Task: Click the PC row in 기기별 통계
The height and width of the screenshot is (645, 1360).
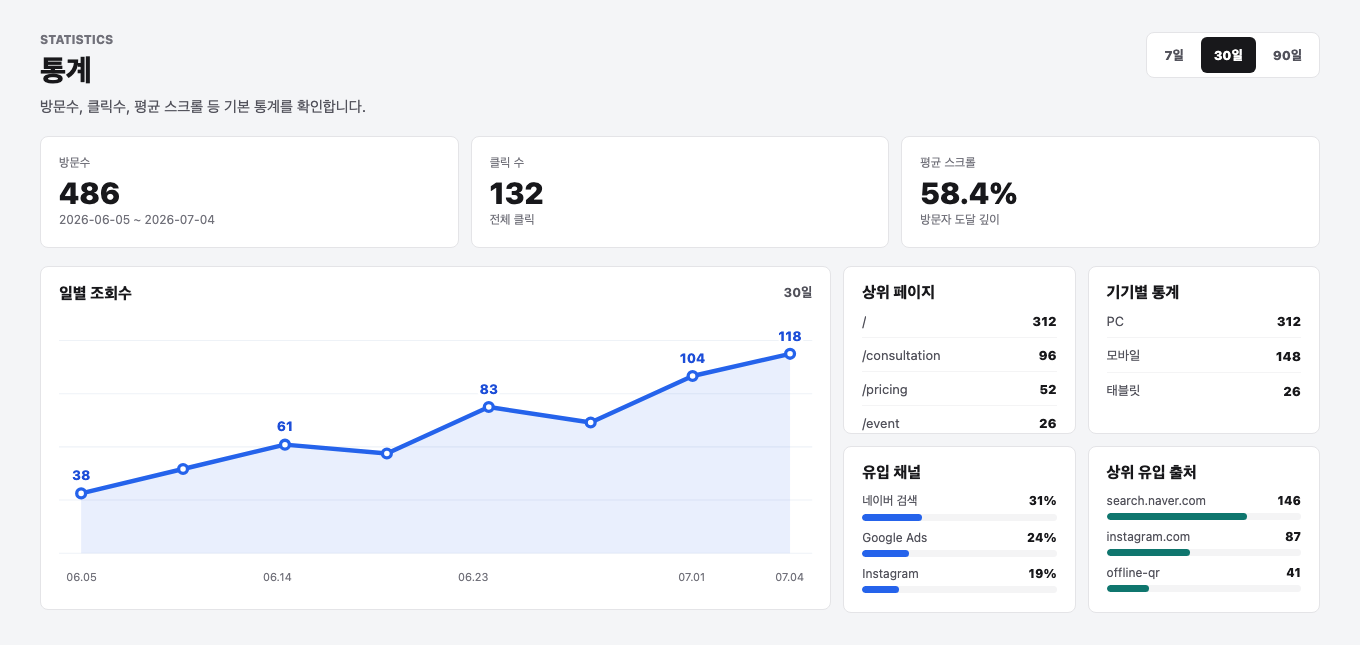Action: [x=1204, y=322]
